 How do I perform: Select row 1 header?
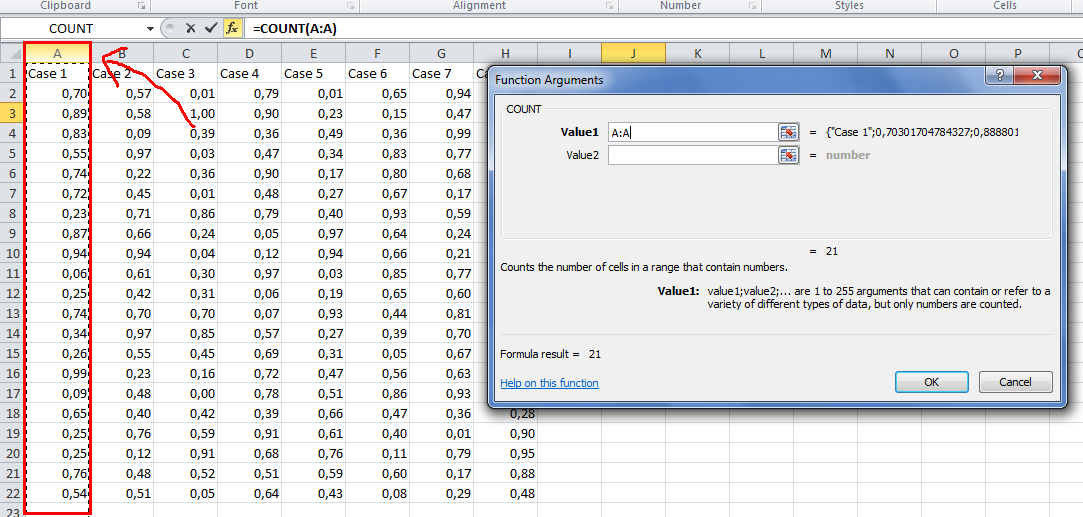[12, 73]
